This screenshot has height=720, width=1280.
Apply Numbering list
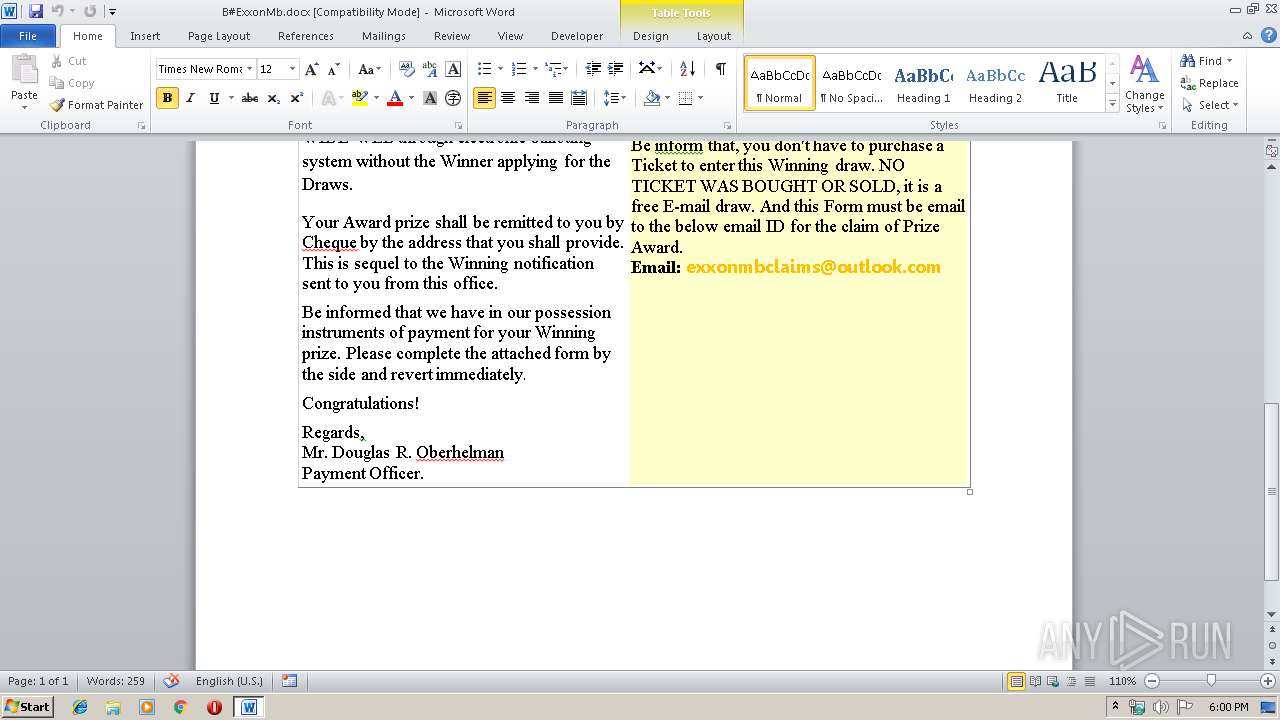[x=518, y=69]
